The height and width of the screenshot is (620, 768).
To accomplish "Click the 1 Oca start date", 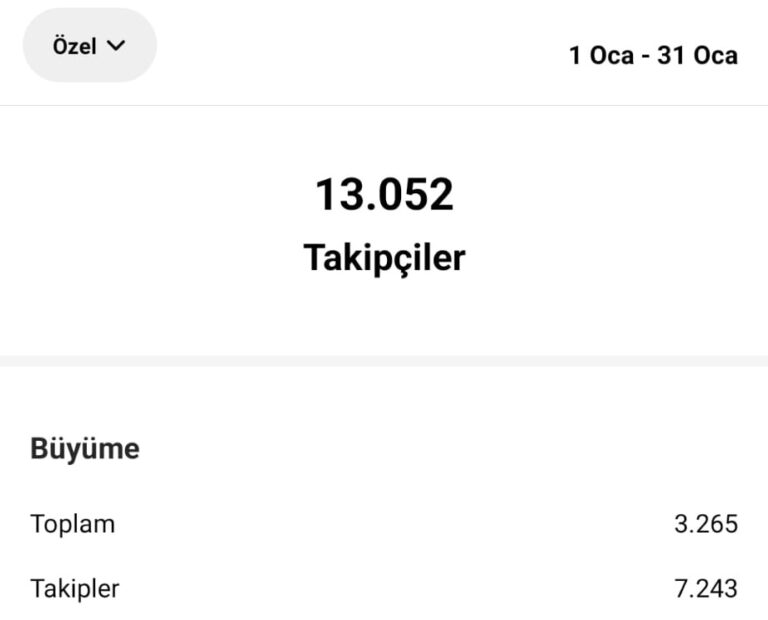I will tap(602, 55).
